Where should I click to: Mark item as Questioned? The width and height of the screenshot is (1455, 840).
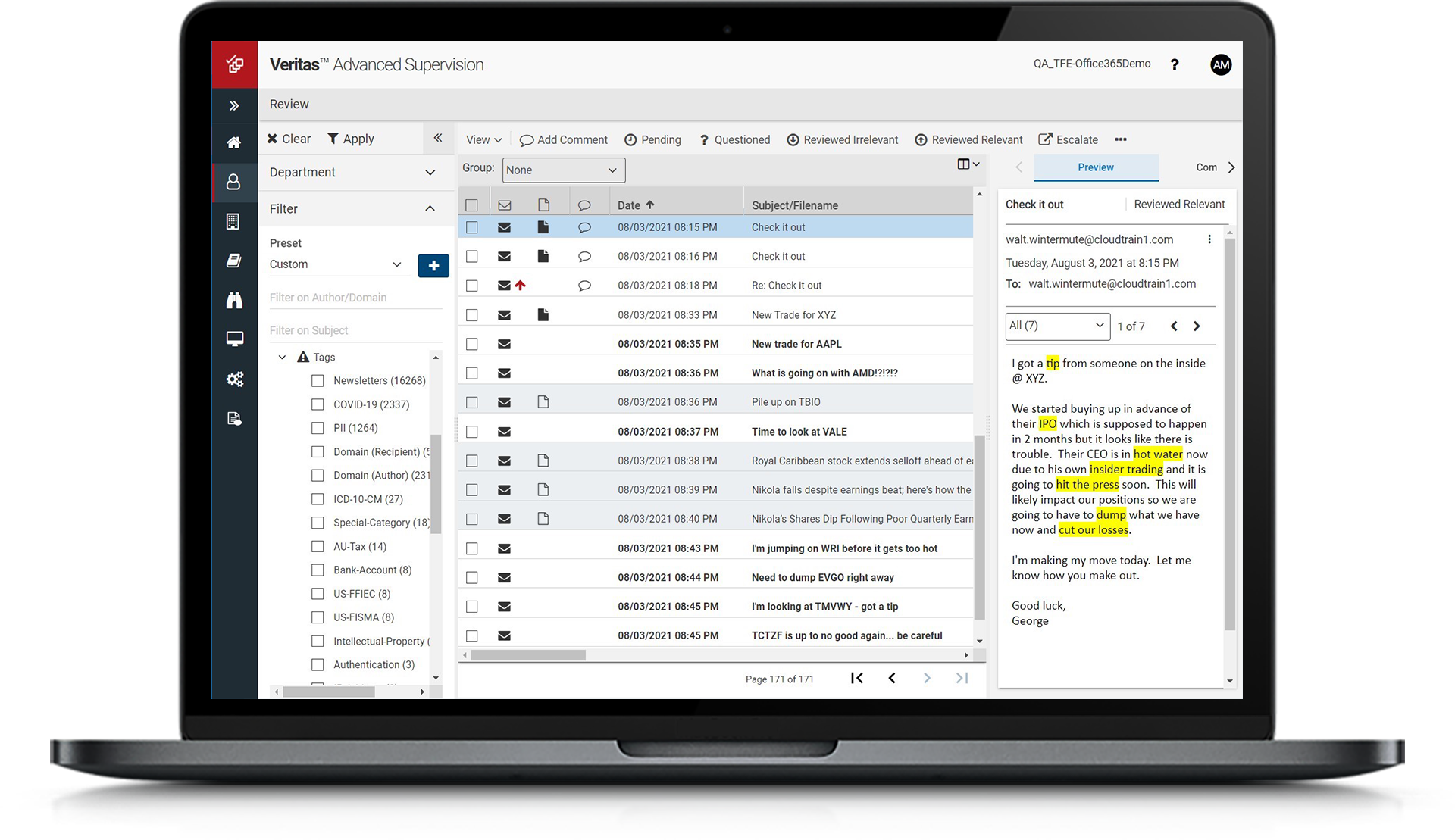[x=734, y=139]
